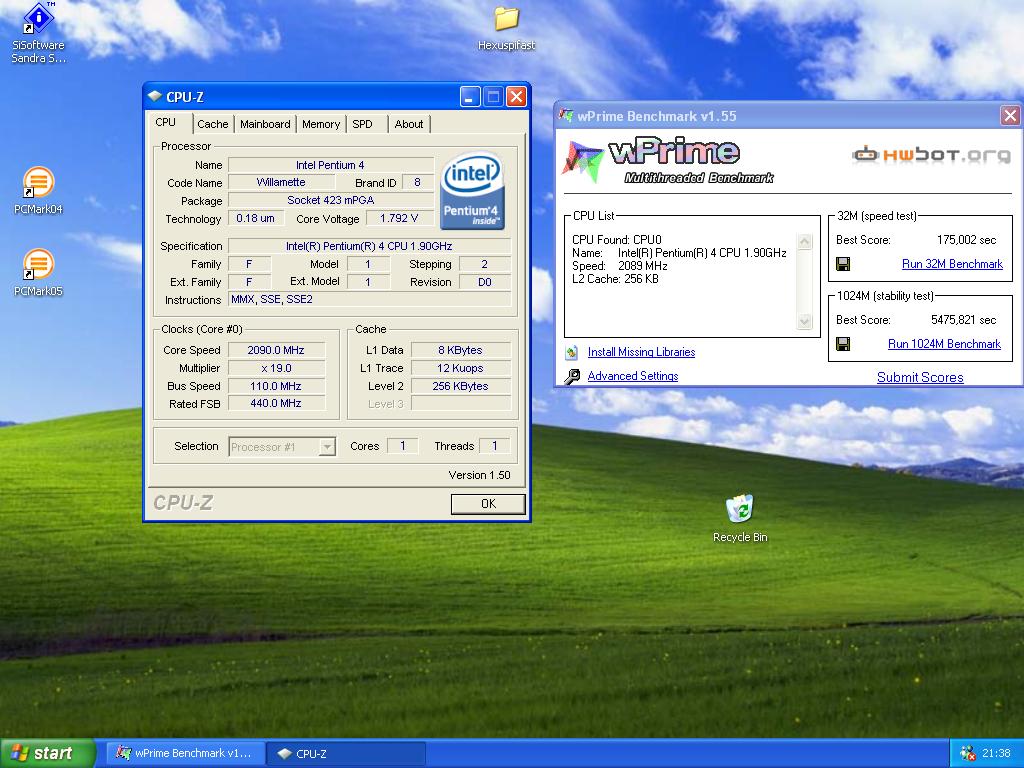Click the Specification field text
The width and height of the screenshot is (1024, 768).
(x=369, y=246)
